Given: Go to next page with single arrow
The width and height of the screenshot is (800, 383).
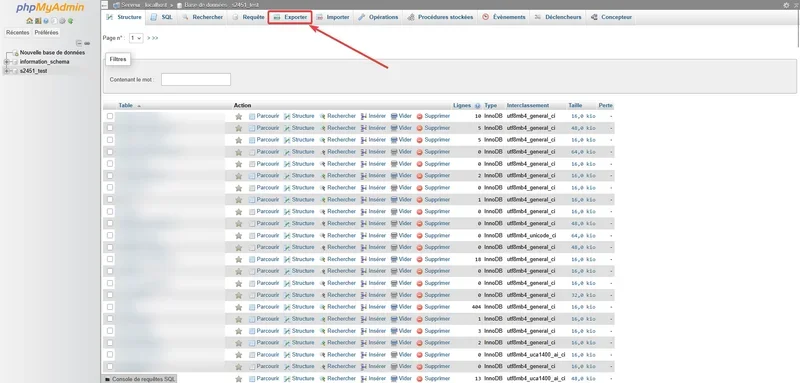Looking at the screenshot, I should [148, 38].
